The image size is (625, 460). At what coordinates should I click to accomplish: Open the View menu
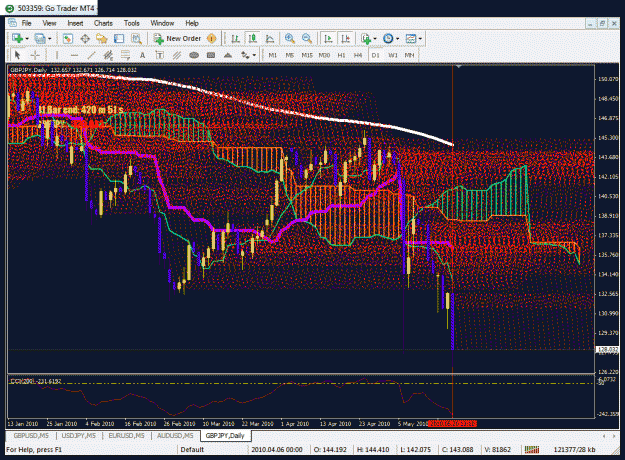click(x=49, y=23)
